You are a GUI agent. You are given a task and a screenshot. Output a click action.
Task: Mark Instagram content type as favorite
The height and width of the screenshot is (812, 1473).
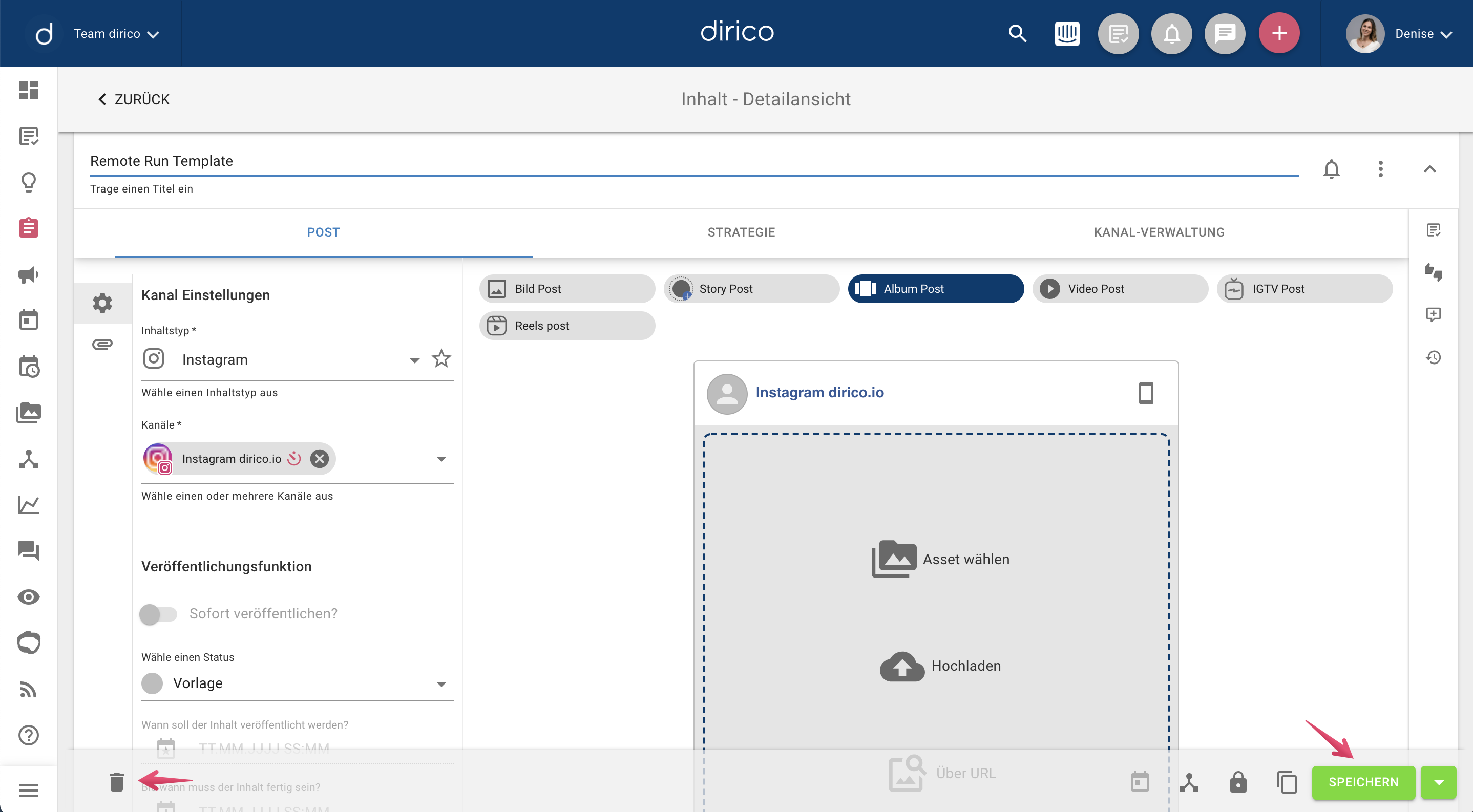(x=441, y=359)
